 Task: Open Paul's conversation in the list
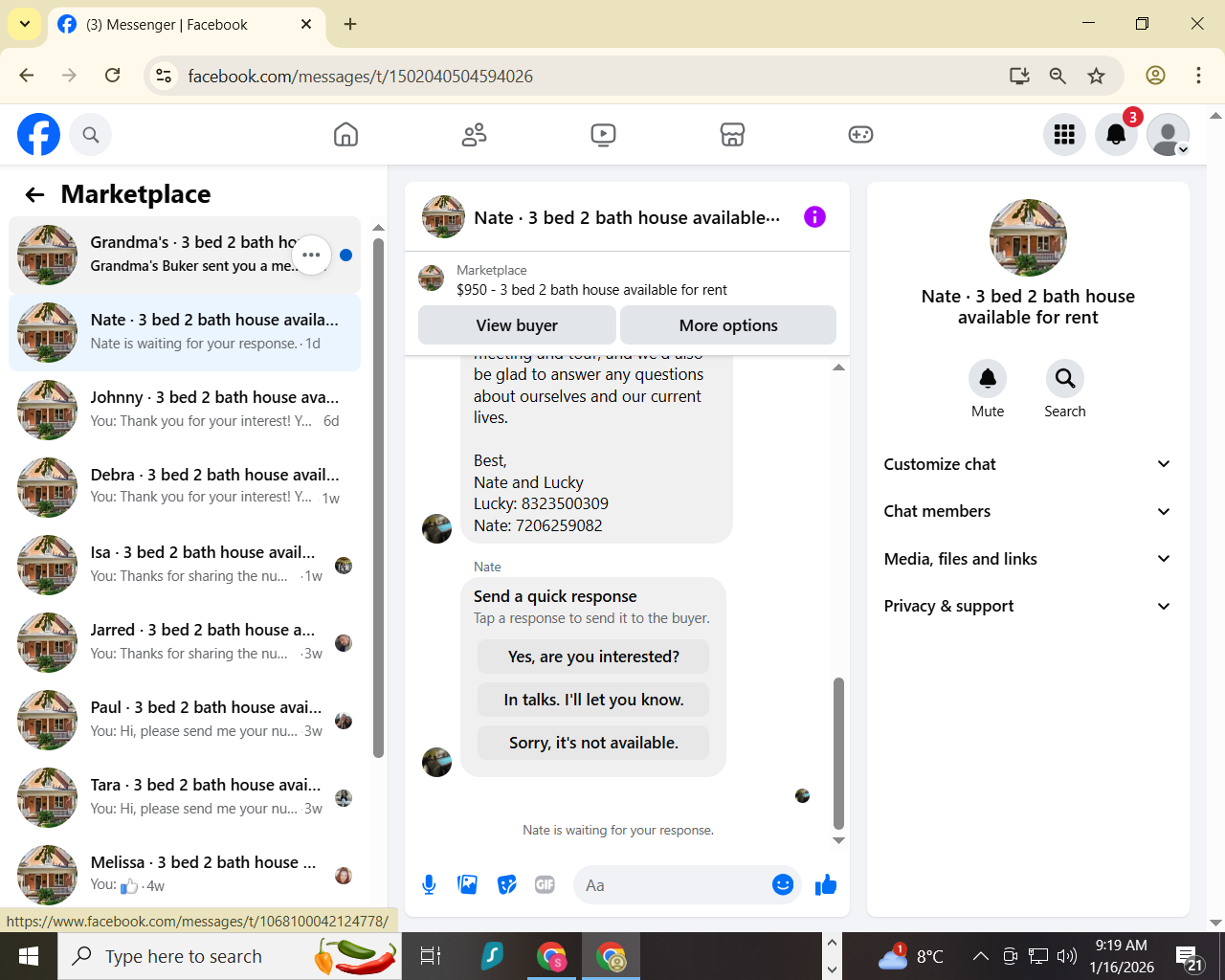pos(185,720)
